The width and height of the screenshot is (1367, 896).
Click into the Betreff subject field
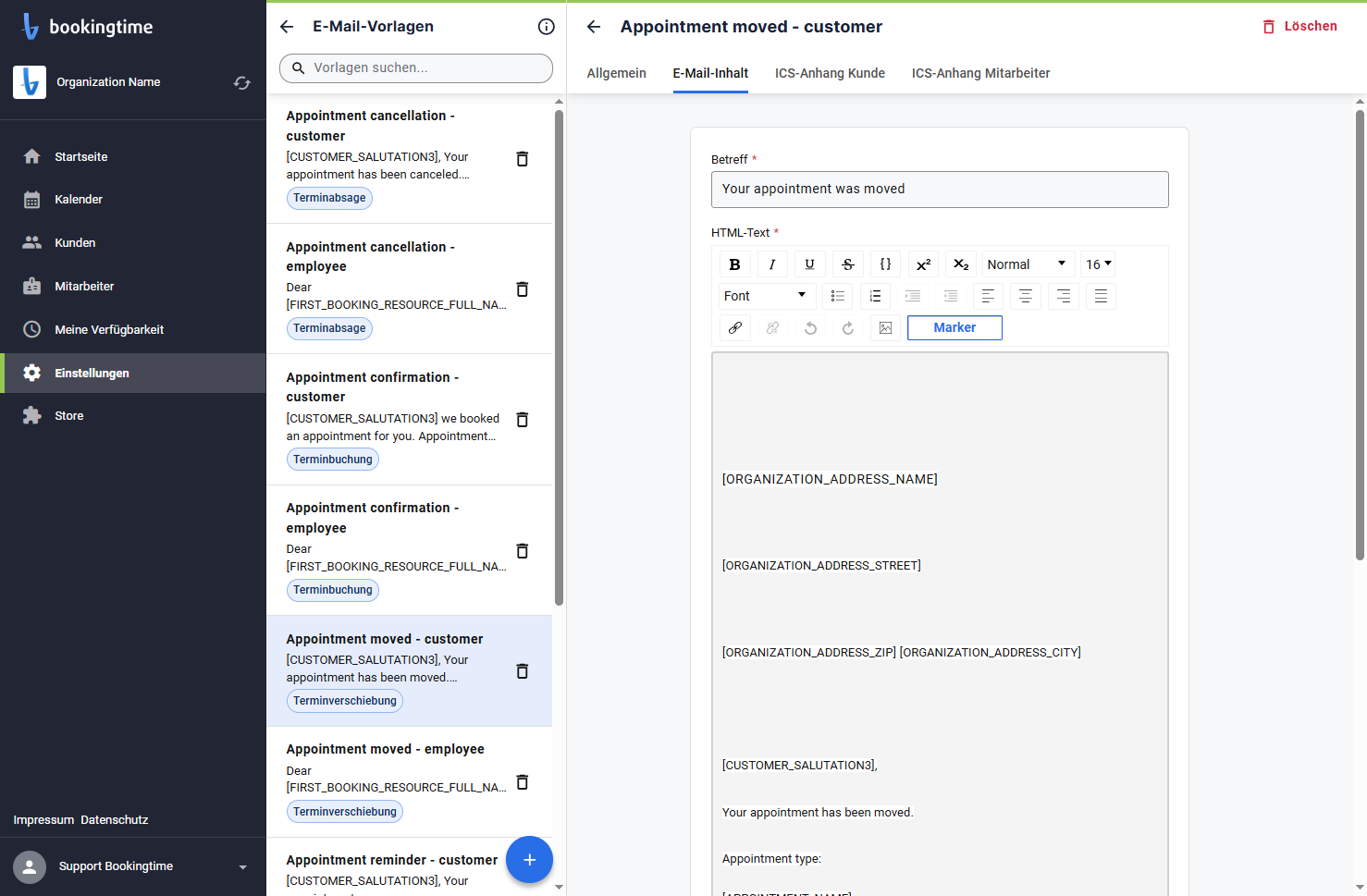(940, 190)
